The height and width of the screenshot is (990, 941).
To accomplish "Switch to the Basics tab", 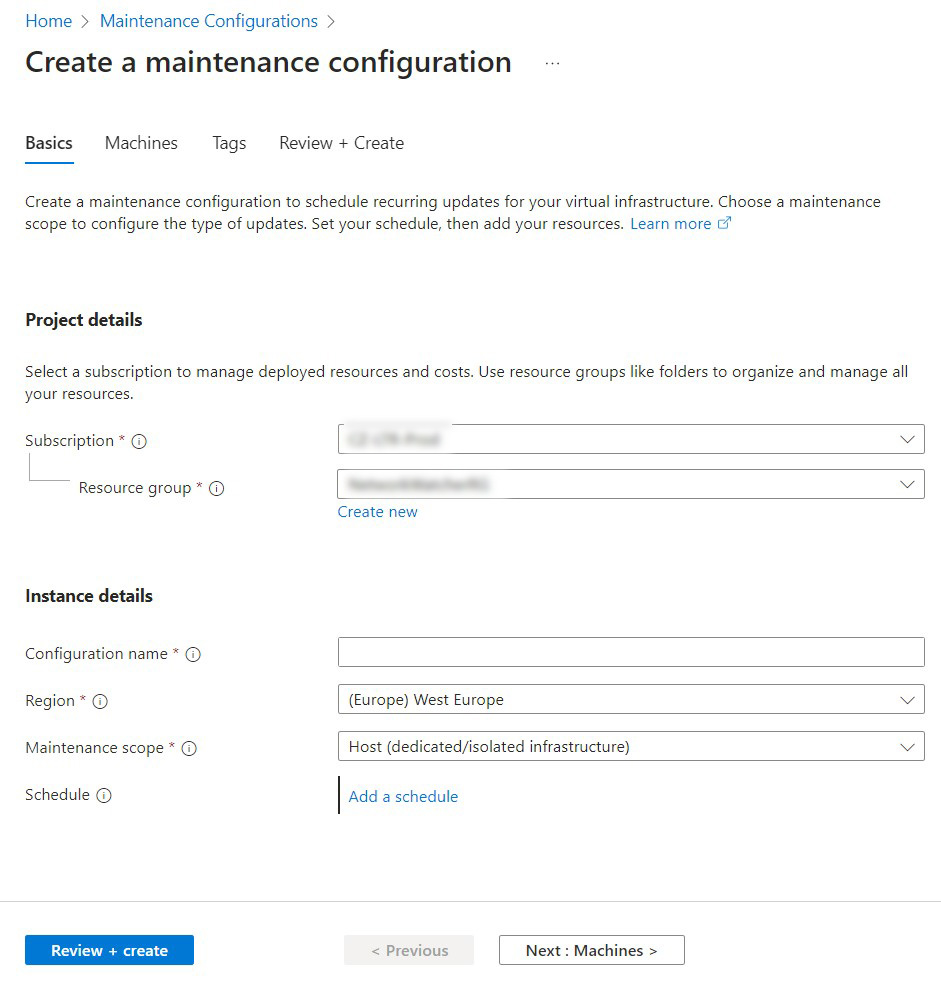I will (x=49, y=143).
